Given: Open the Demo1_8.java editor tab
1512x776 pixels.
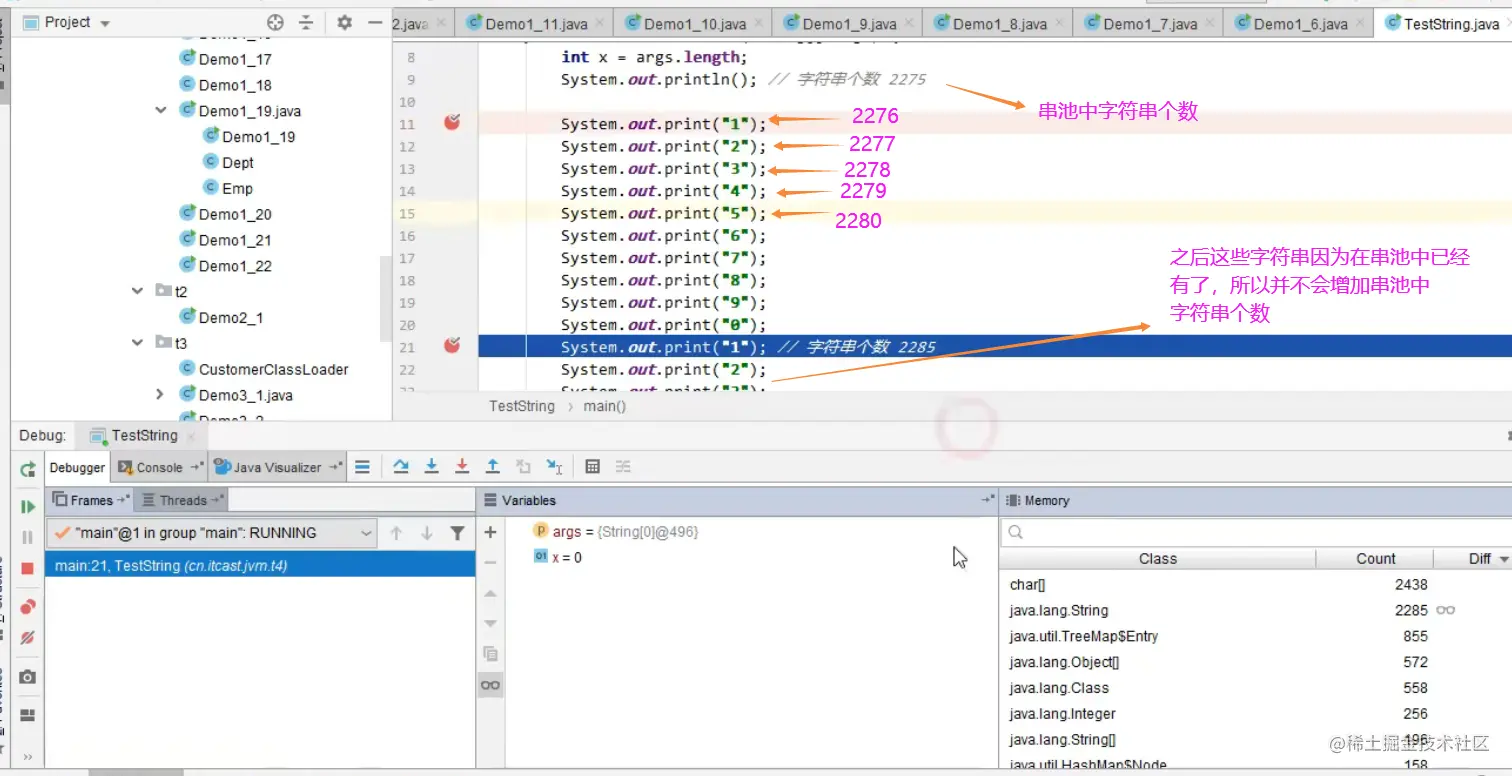Looking at the screenshot, I should tap(1000, 23).
